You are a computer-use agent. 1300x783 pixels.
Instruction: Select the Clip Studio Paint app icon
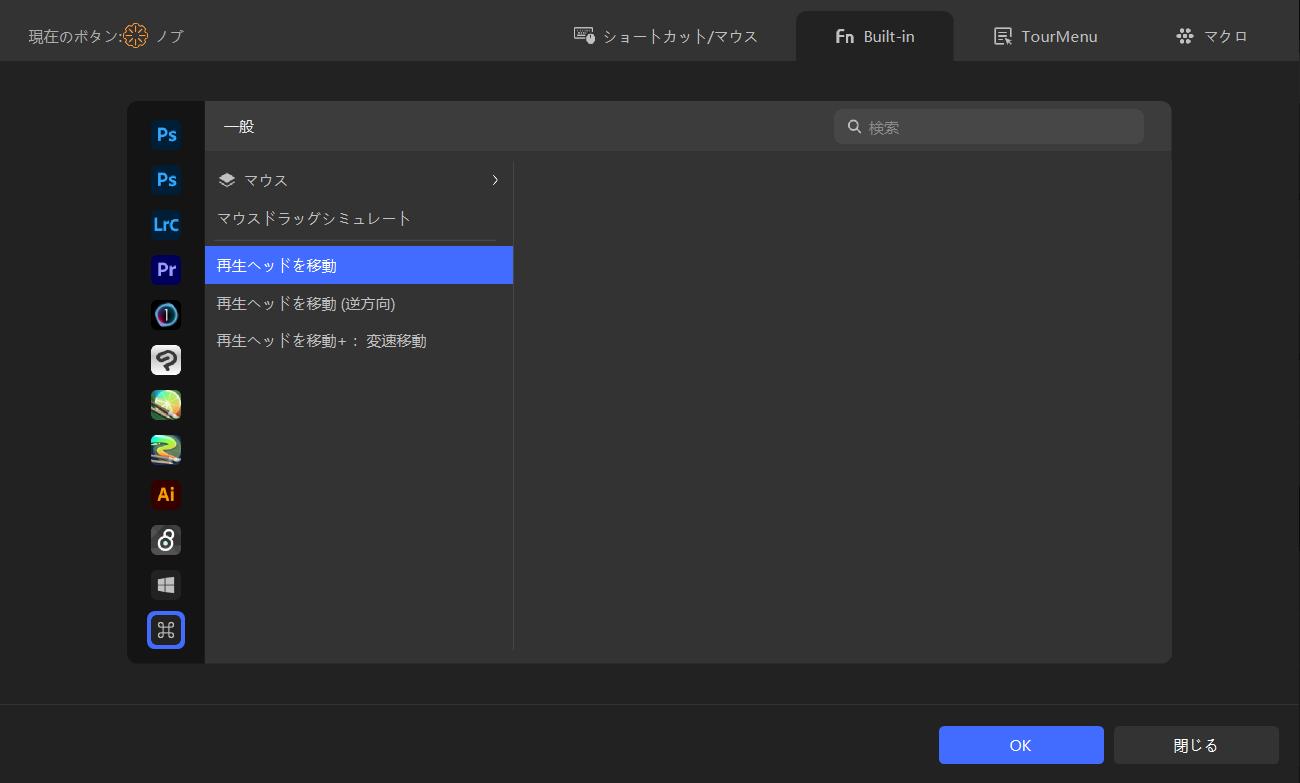coord(166,359)
